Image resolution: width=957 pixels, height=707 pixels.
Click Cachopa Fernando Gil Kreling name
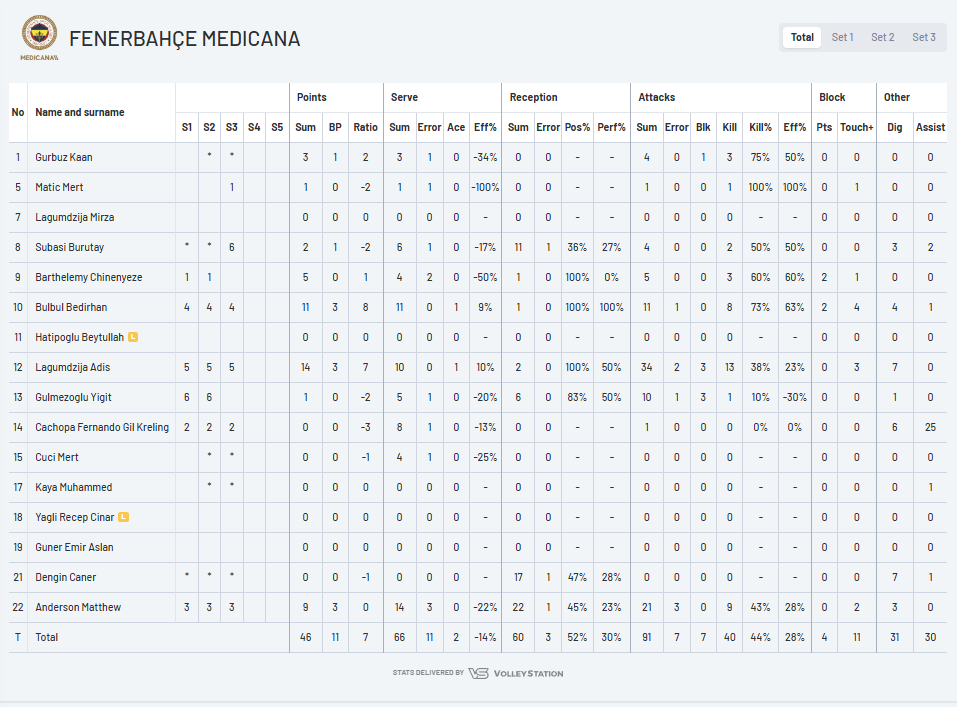[x=102, y=427]
